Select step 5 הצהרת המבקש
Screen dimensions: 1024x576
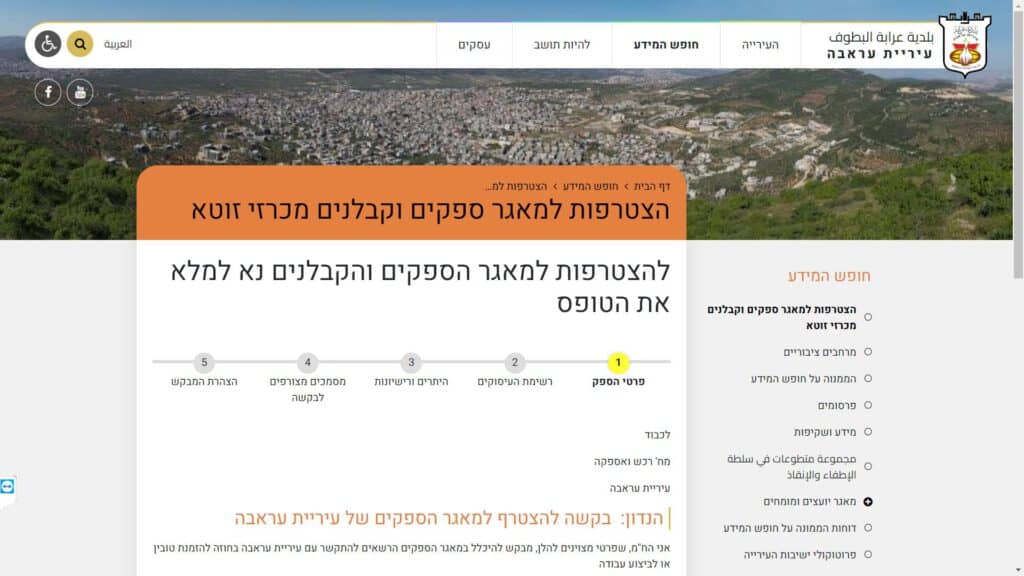pos(204,362)
